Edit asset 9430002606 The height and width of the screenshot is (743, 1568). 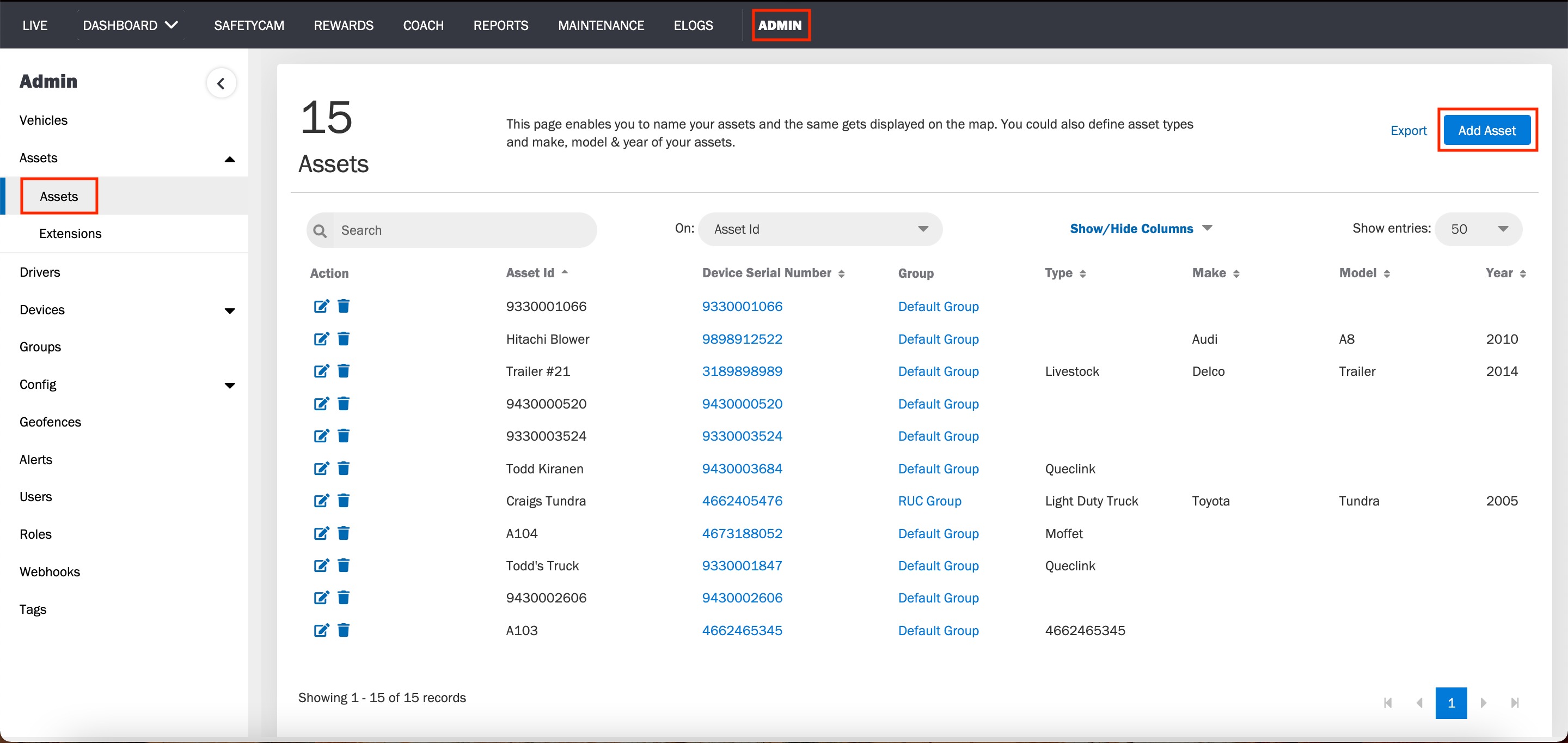pos(321,598)
